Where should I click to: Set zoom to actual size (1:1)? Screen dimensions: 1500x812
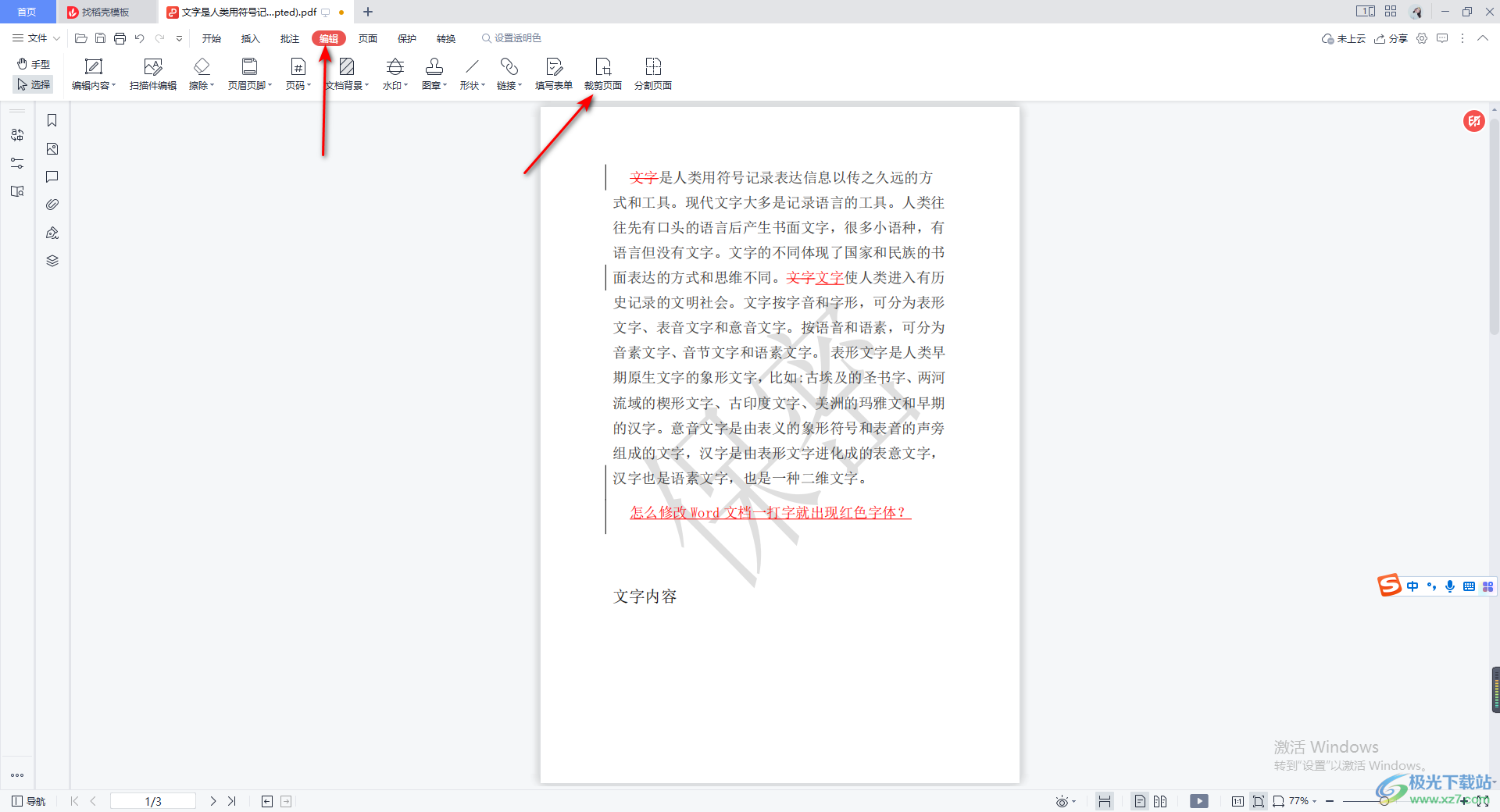1237,801
